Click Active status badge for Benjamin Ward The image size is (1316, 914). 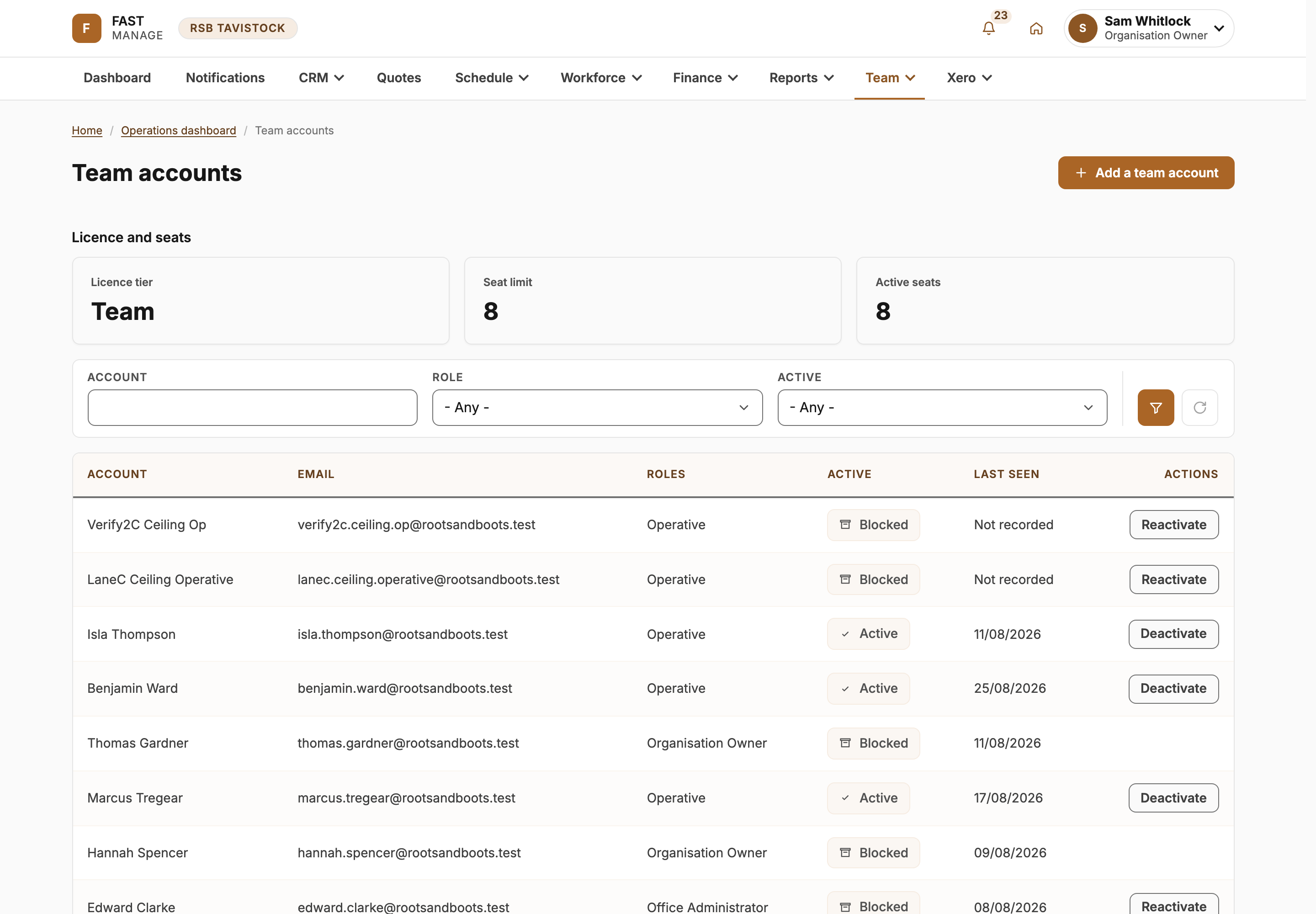tap(868, 688)
